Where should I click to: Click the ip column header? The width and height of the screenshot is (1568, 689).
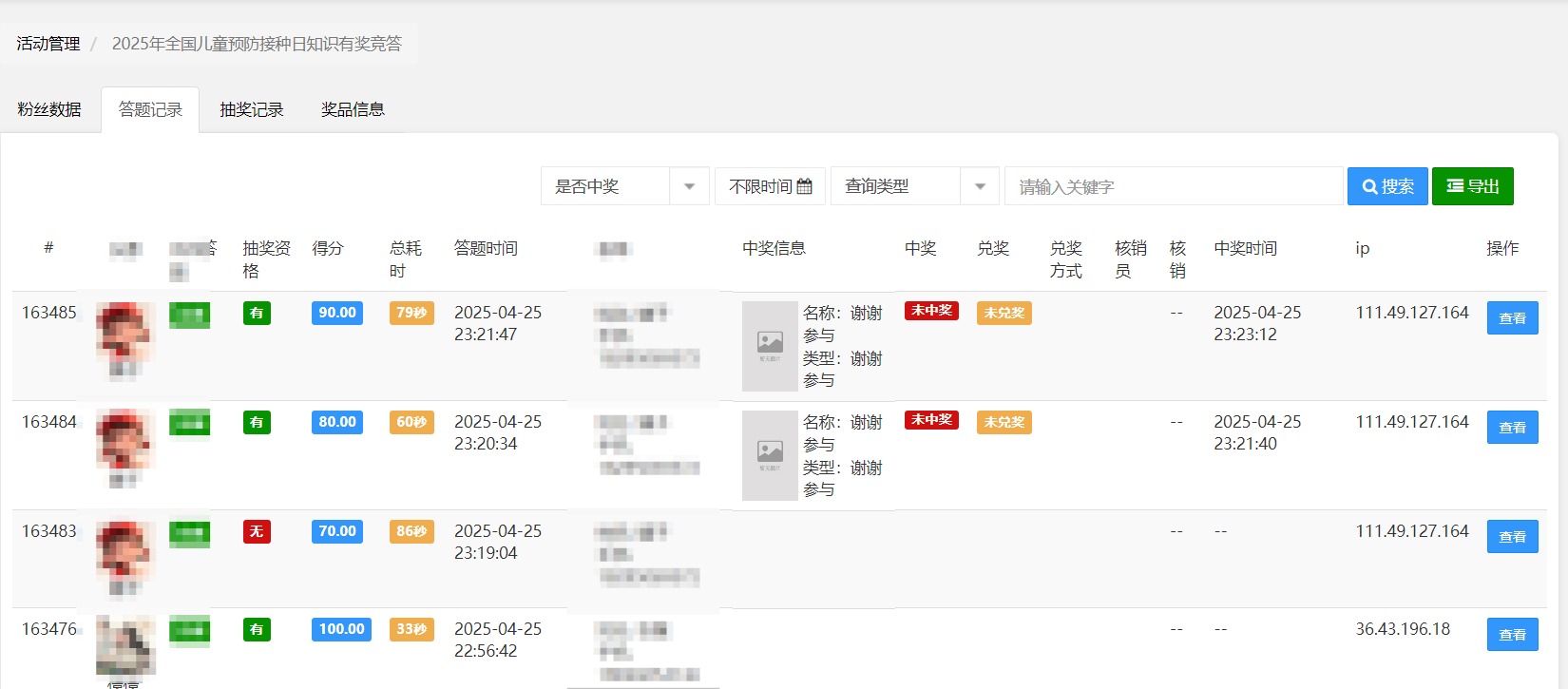(x=1362, y=248)
